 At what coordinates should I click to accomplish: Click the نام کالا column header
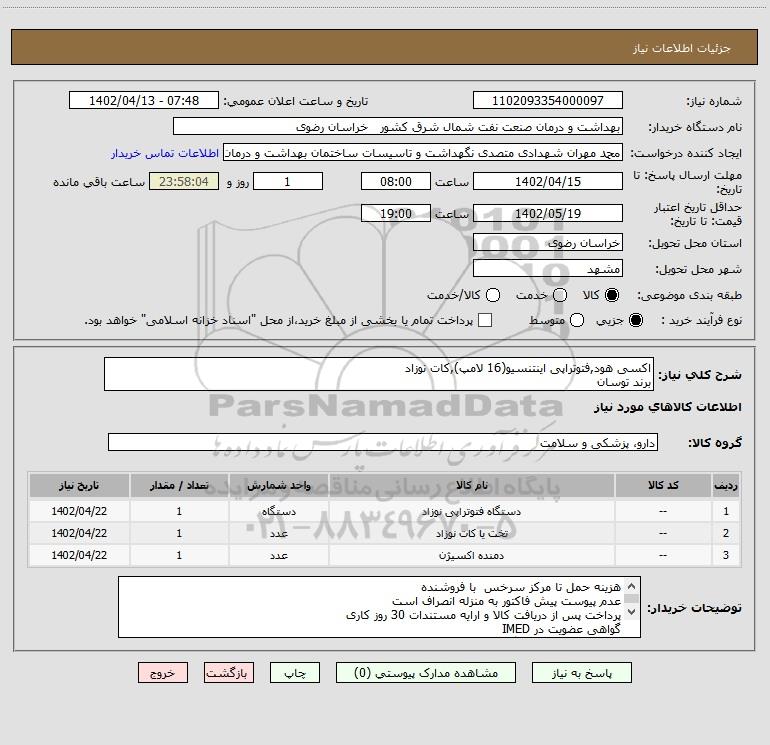tap(471, 485)
